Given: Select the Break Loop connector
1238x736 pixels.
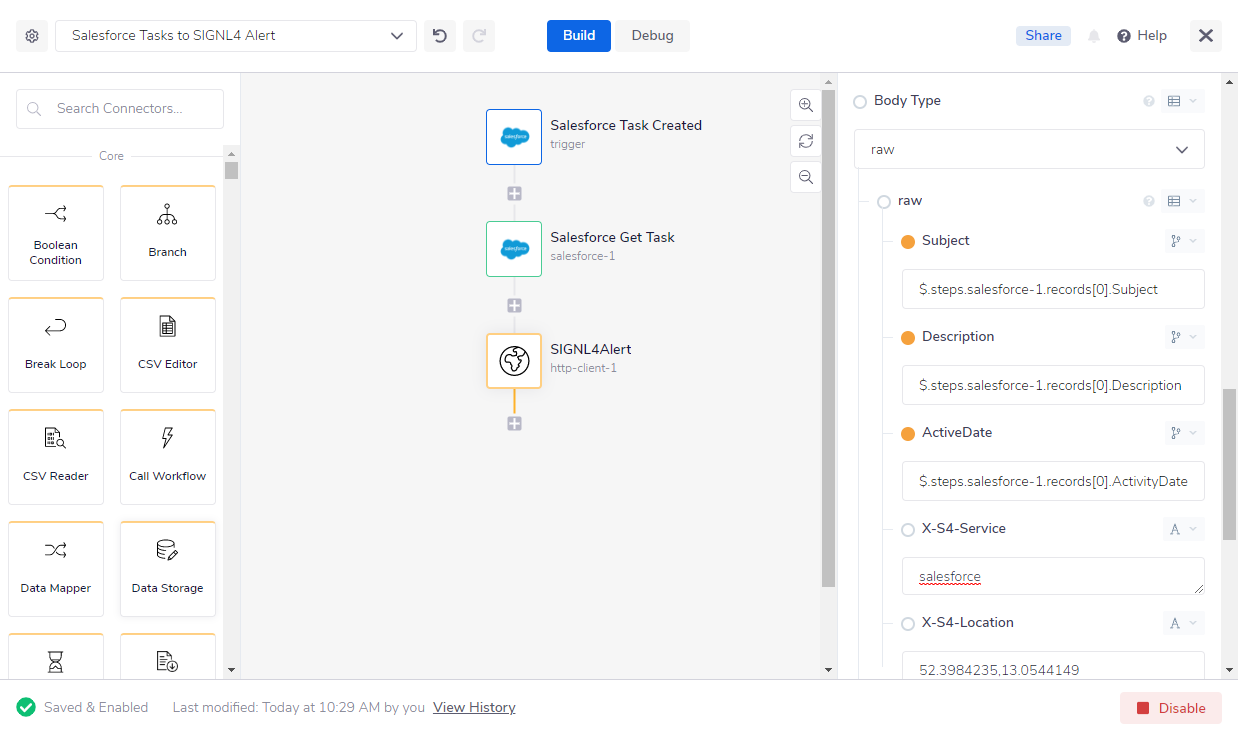Looking at the screenshot, I should click(x=56, y=345).
